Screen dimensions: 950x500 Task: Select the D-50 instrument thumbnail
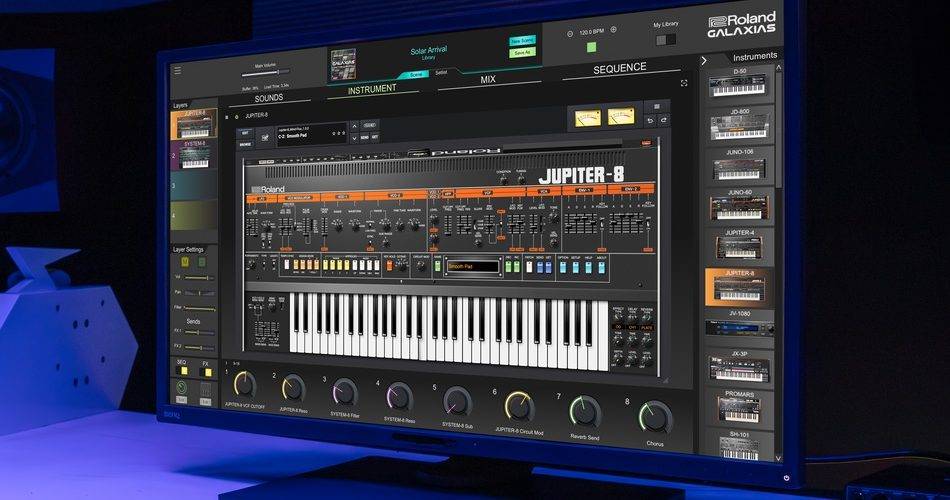click(737, 85)
